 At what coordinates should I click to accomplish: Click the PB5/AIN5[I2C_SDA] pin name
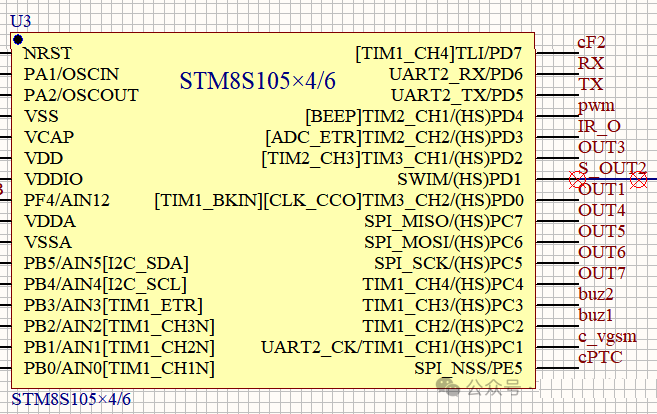point(106,263)
